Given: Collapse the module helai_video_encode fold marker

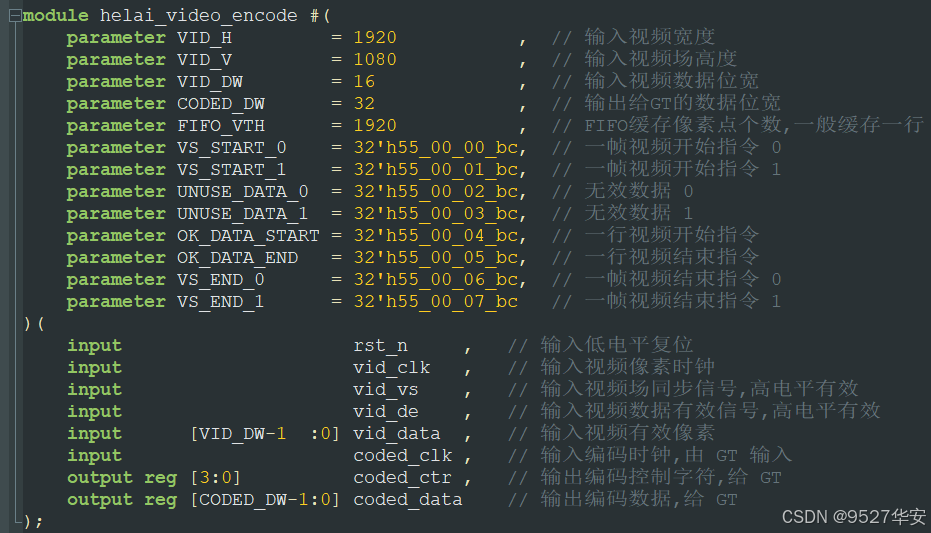Looking at the screenshot, I should [13, 15].
